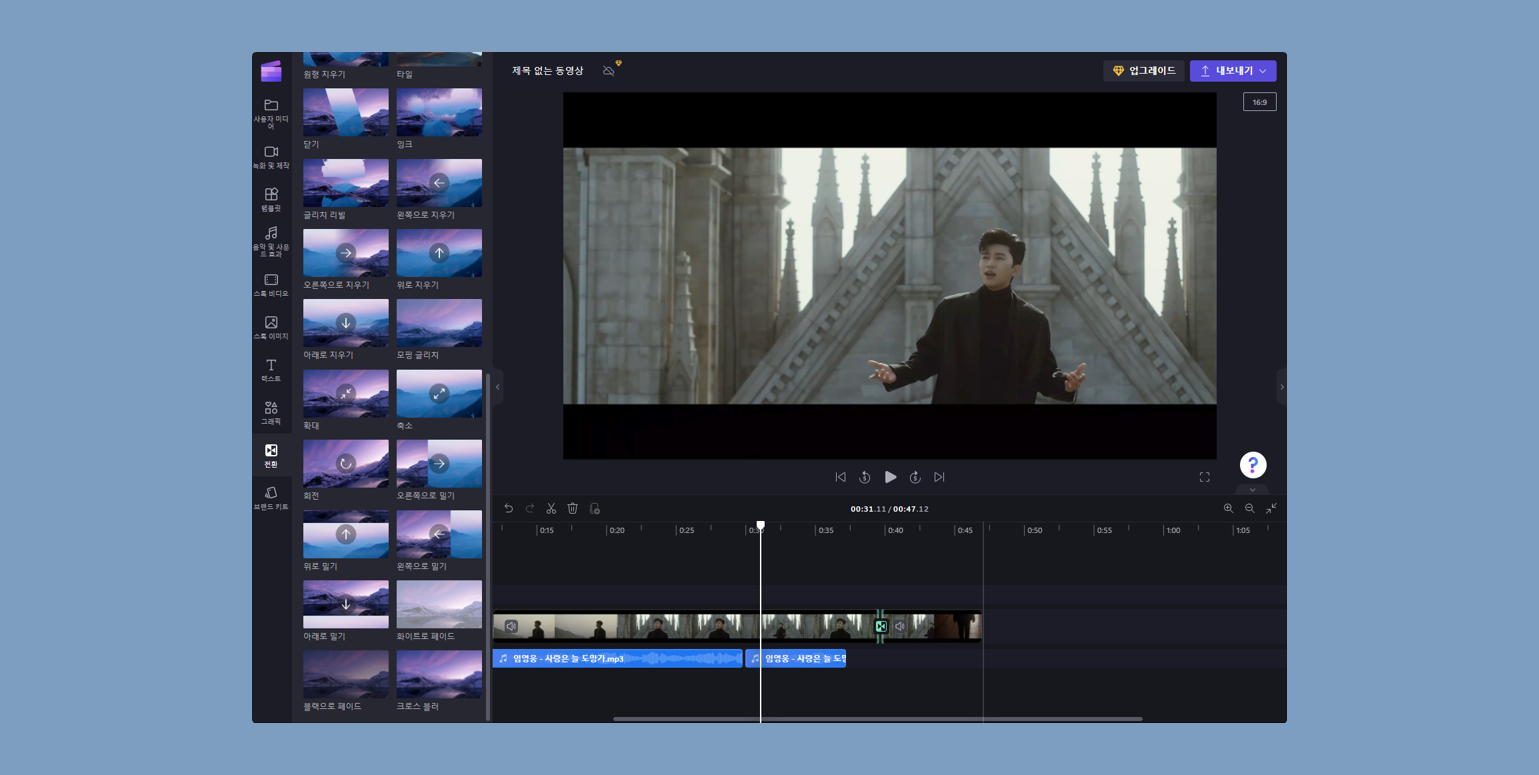Choose the 글리치 리빌 transition

click(346, 182)
